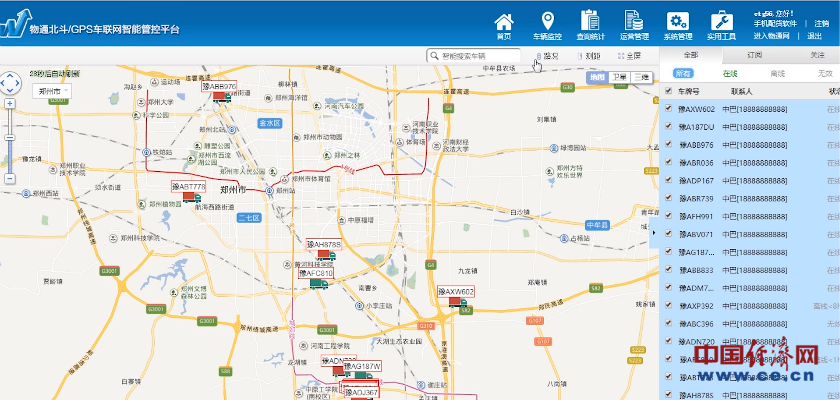The image size is (840, 400).
Task: Switch map to 三维 3D view
Action: 641,77
